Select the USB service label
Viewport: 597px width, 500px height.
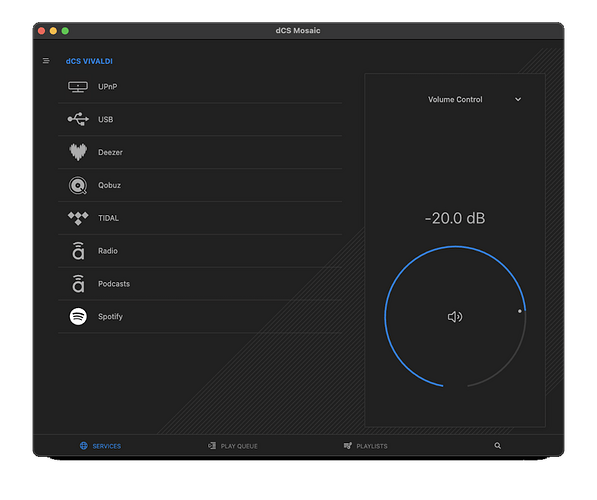pyautogui.click(x=105, y=120)
